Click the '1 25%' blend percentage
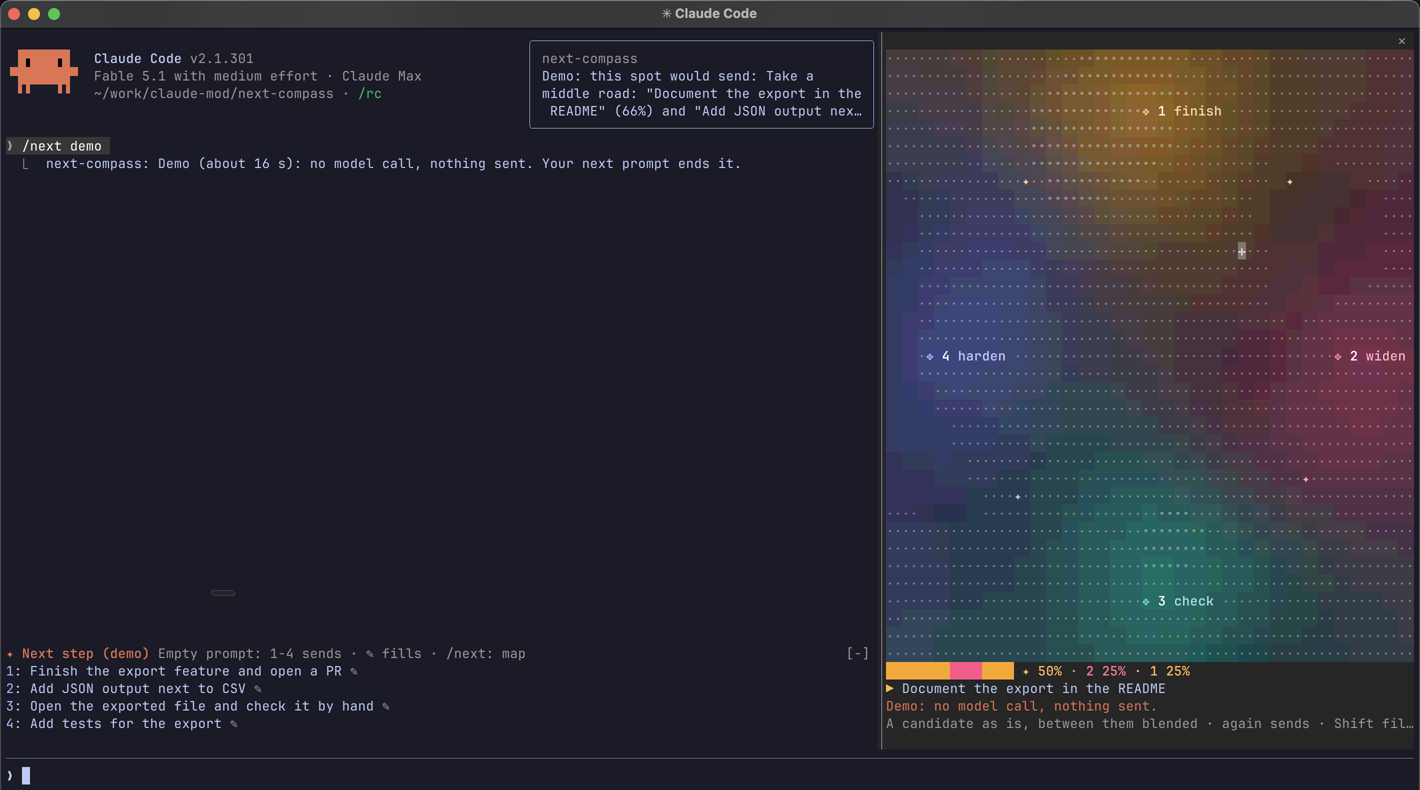Image resolution: width=1420 pixels, height=790 pixels. (1170, 671)
